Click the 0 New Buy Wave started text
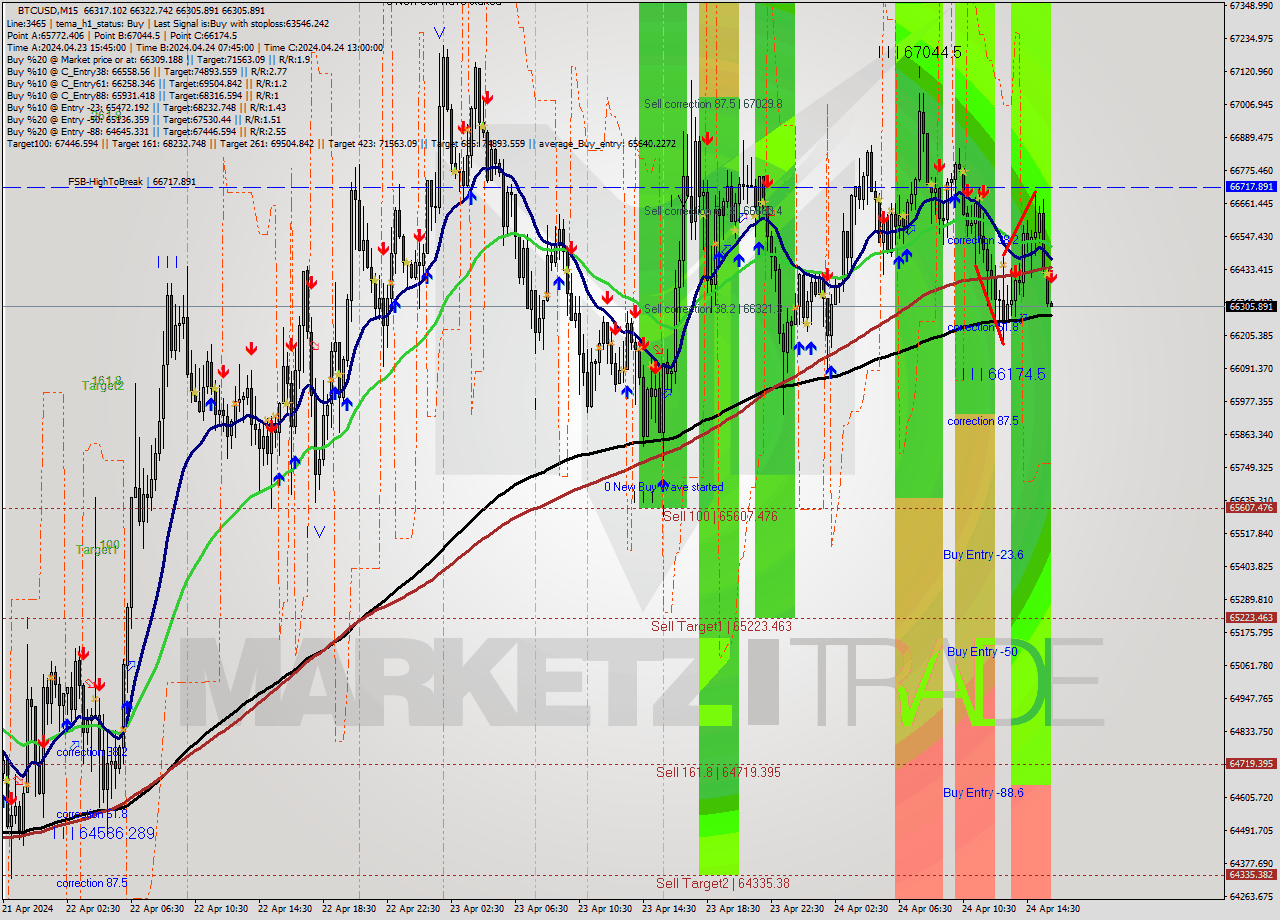The height and width of the screenshot is (920, 1280). 663,487
